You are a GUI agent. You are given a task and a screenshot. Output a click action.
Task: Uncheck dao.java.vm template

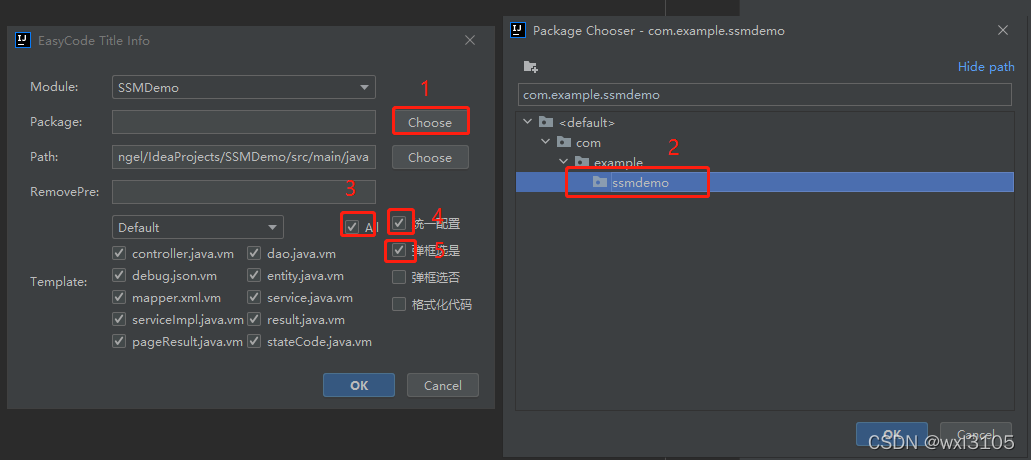point(254,253)
